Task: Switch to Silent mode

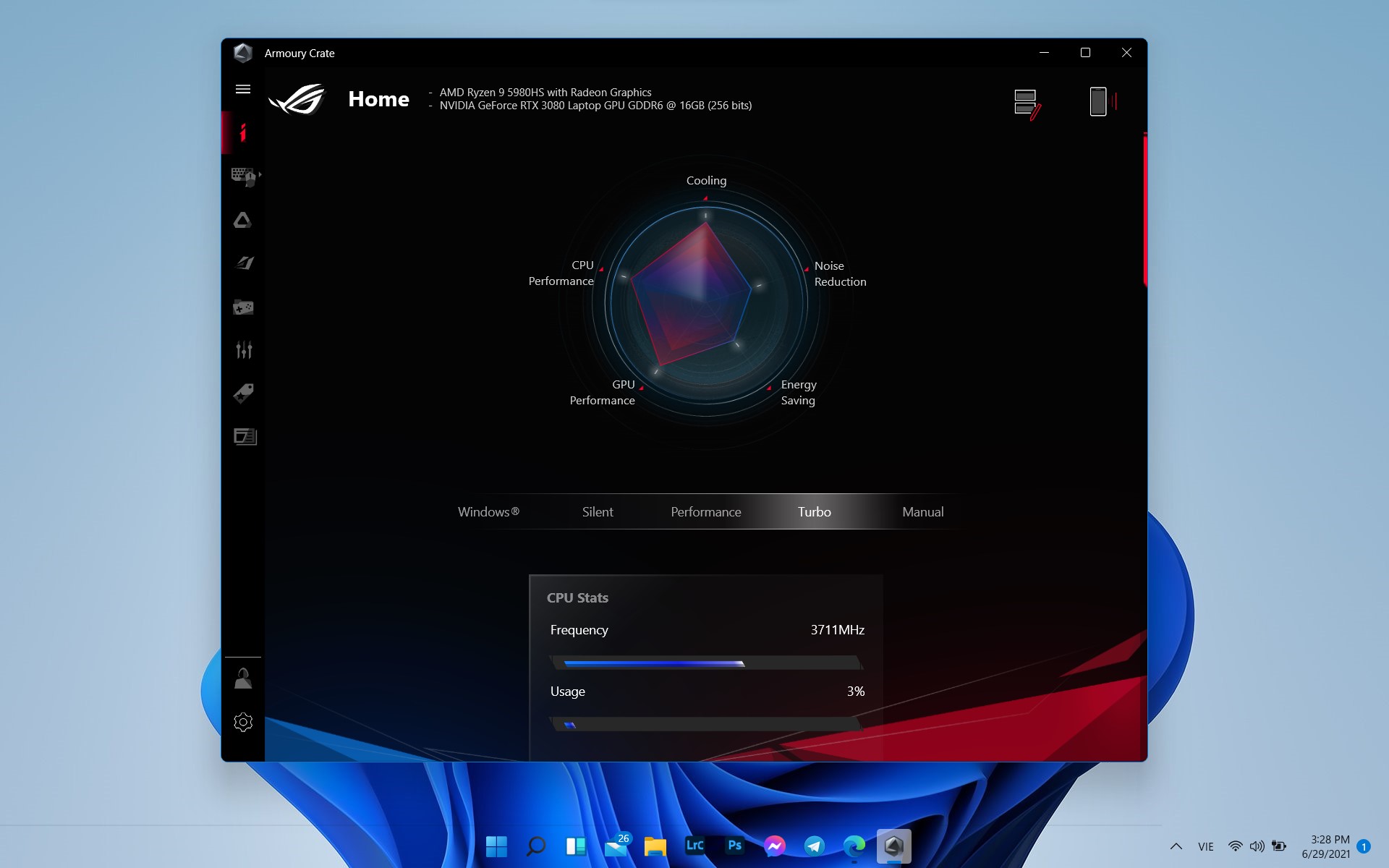Action: pyautogui.click(x=598, y=511)
